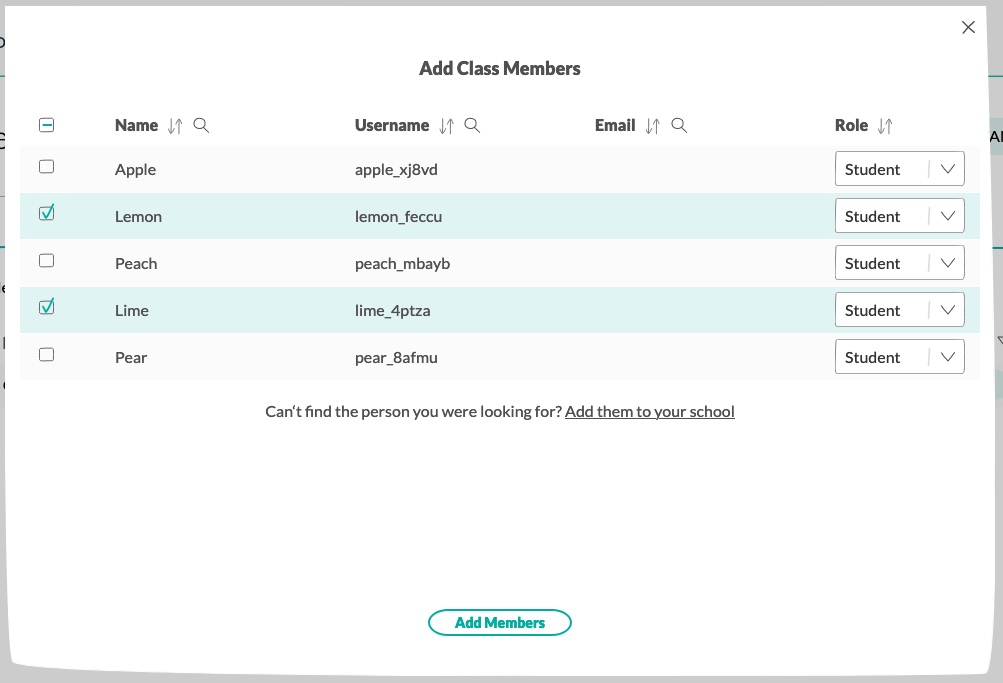
Task: Select the Pear row
Action: coord(46,354)
